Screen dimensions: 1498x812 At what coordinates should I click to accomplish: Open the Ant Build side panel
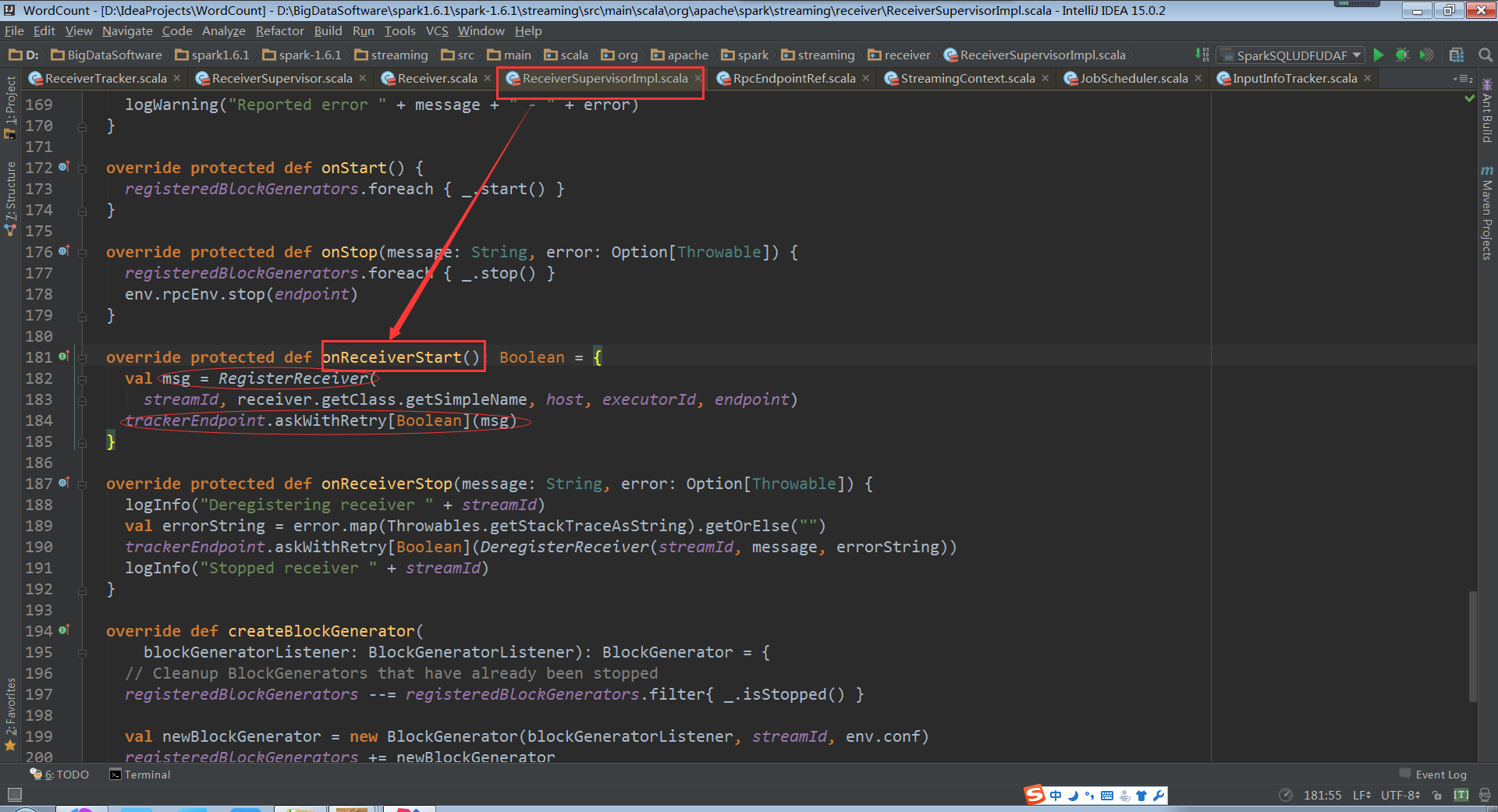(1487, 111)
